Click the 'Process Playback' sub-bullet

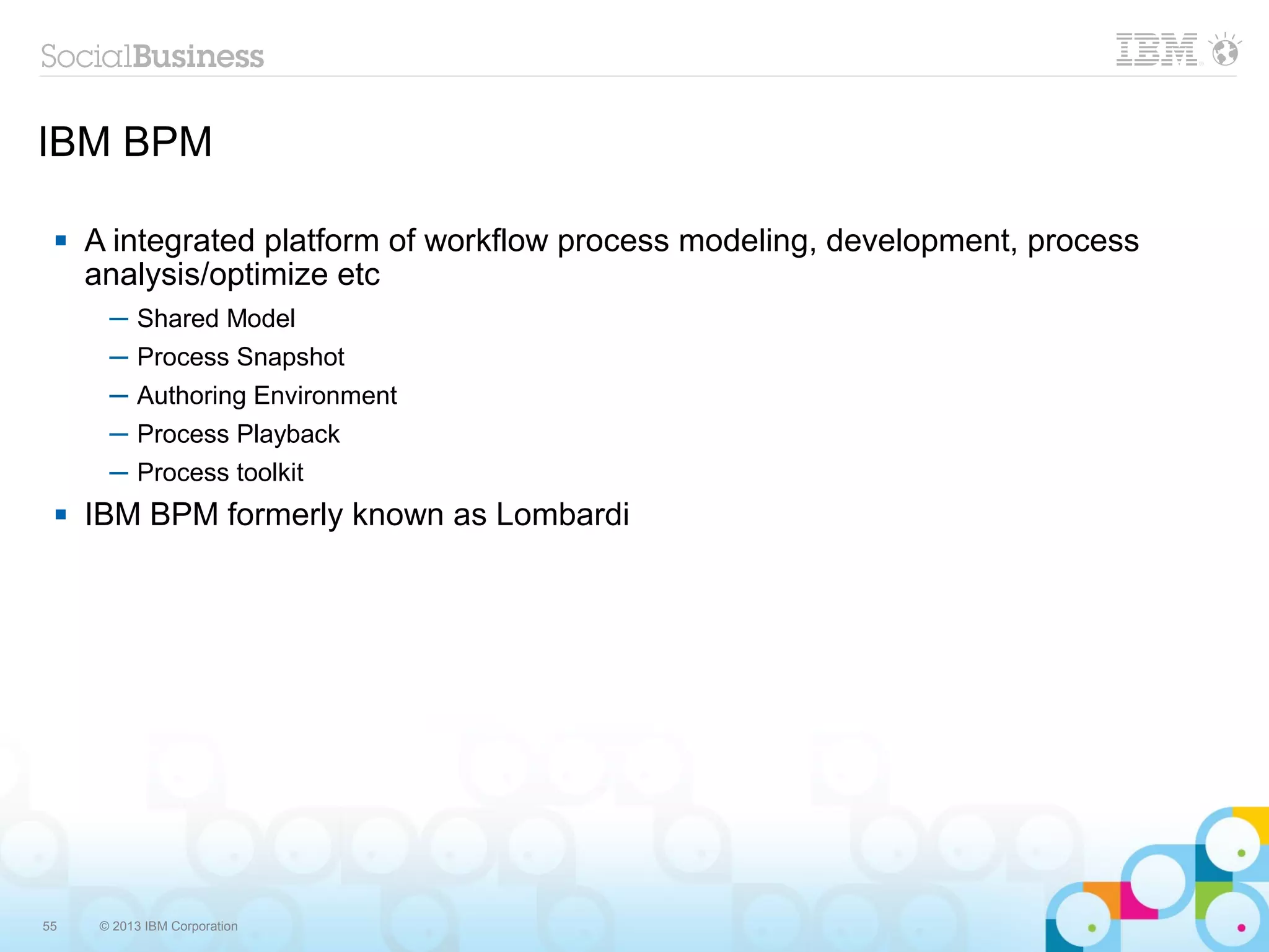click(238, 434)
